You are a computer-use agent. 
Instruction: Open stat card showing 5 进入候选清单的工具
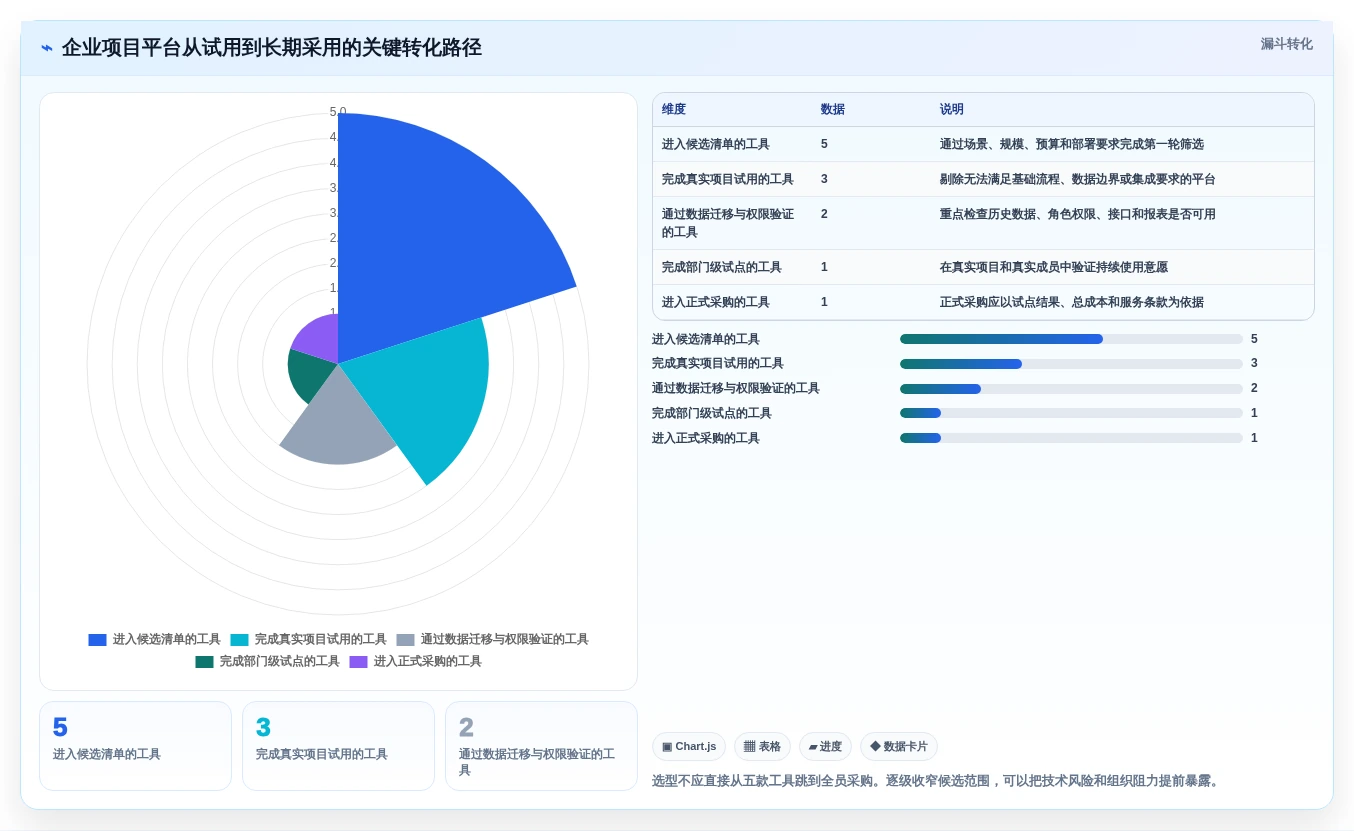click(135, 746)
